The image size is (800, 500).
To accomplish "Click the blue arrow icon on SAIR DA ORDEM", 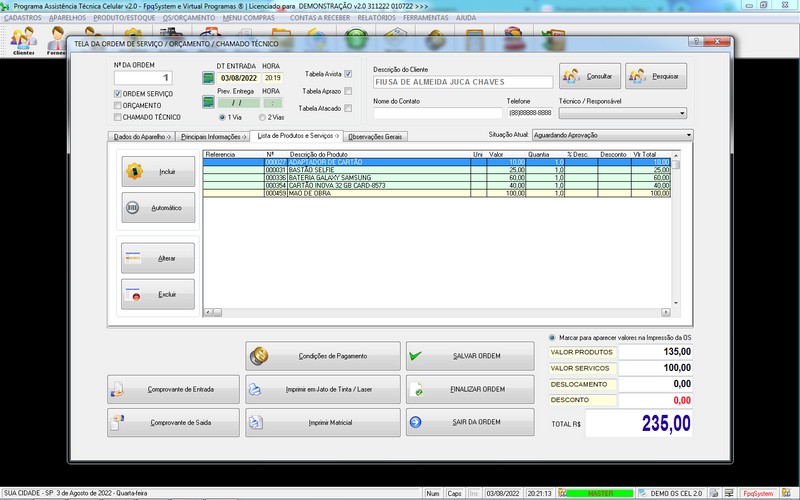I will point(415,422).
